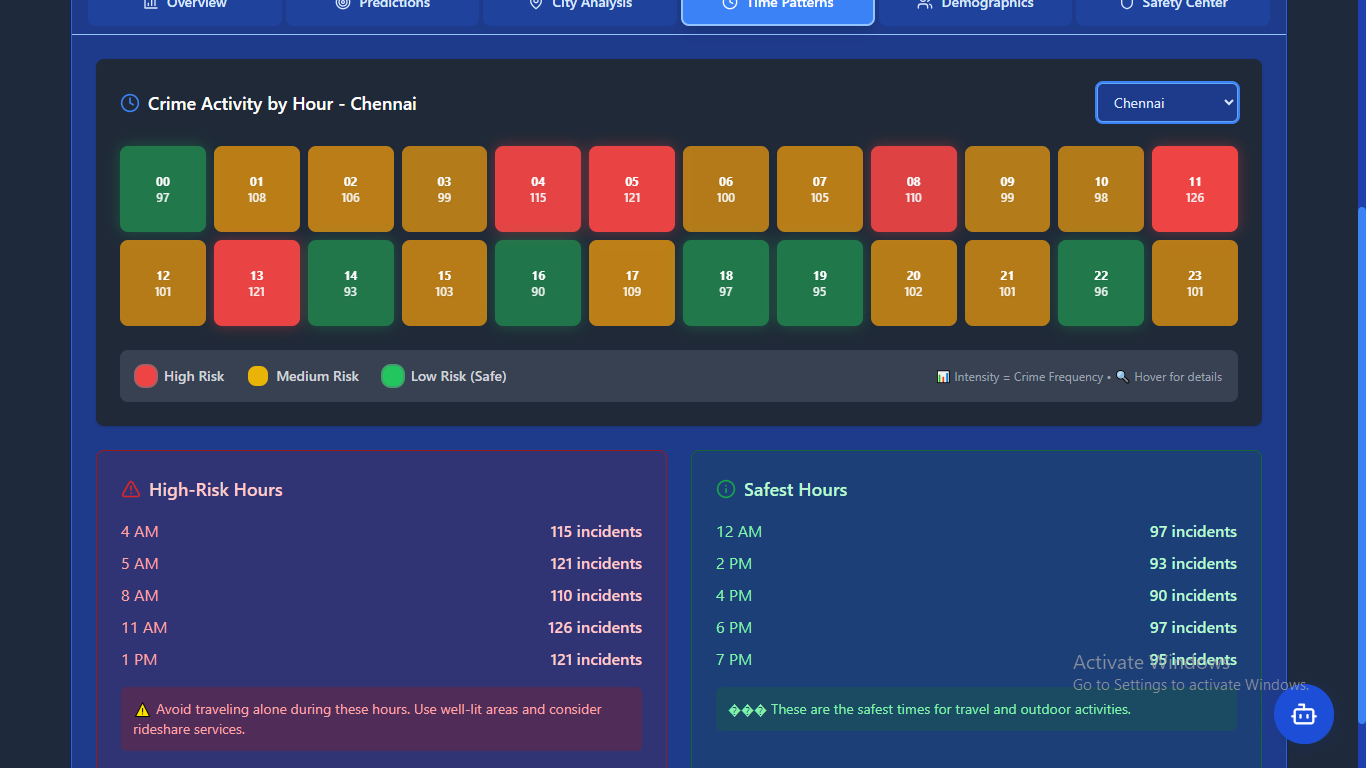The width and height of the screenshot is (1366, 768).
Task: Click the info circle icon beside Safest Hours
Action: (726, 489)
